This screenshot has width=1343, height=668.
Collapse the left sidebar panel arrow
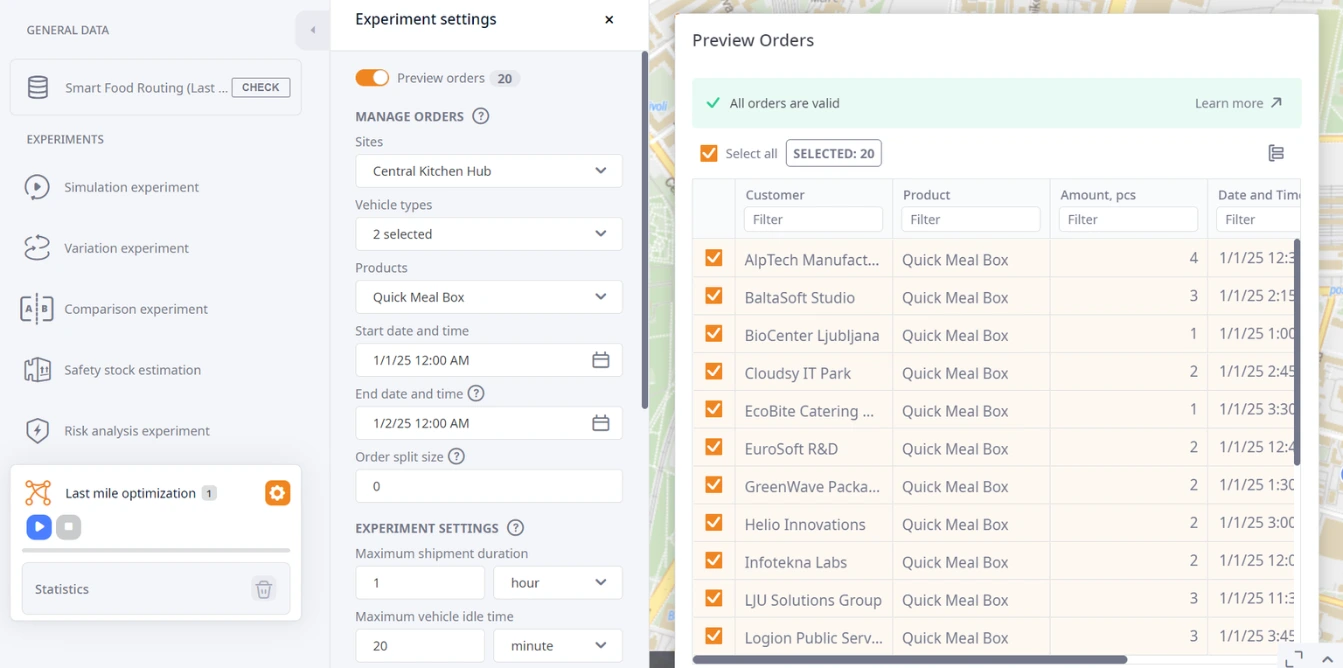pos(312,30)
